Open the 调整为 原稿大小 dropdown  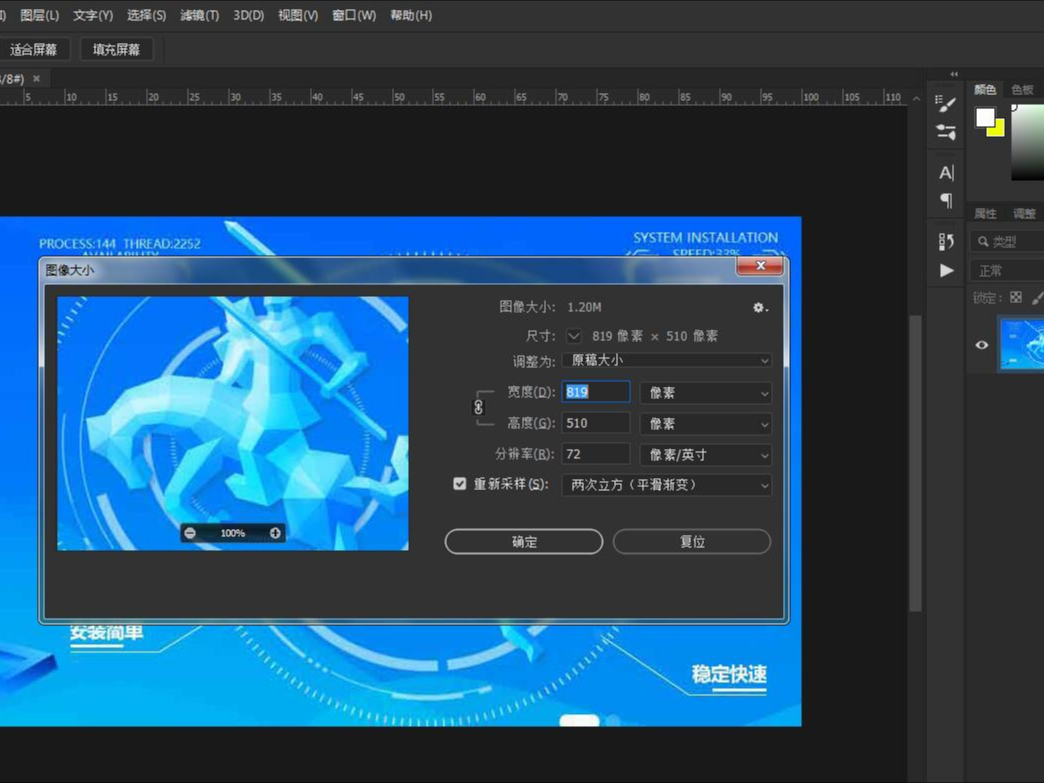click(x=665, y=361)
